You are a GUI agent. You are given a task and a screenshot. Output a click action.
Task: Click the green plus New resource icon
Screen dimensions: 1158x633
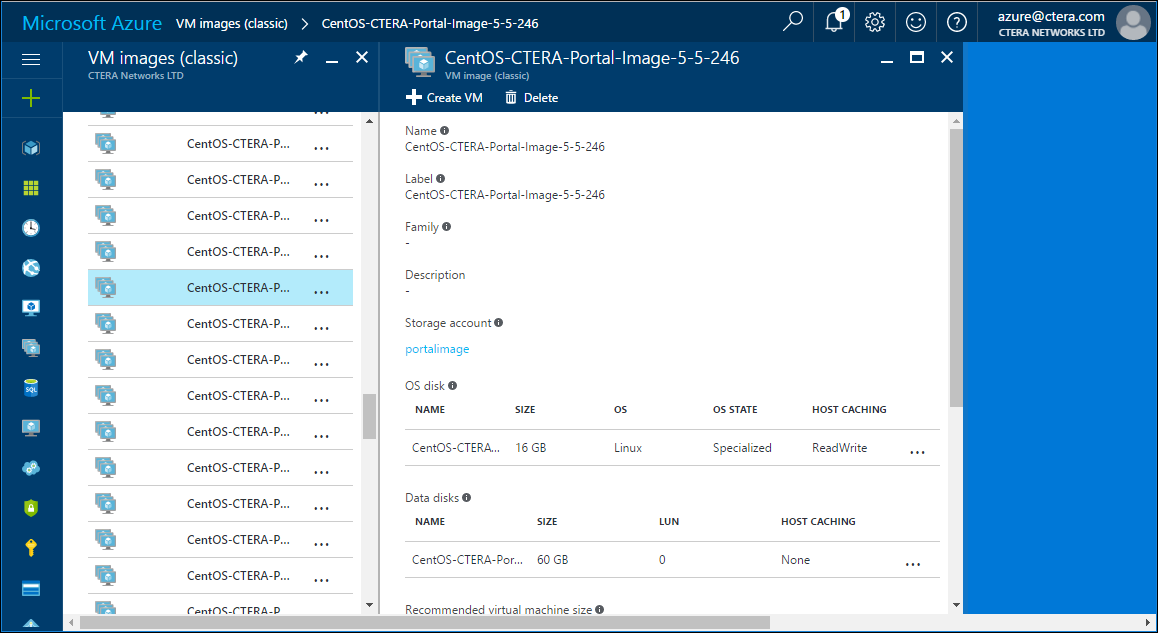coord(31,98)
